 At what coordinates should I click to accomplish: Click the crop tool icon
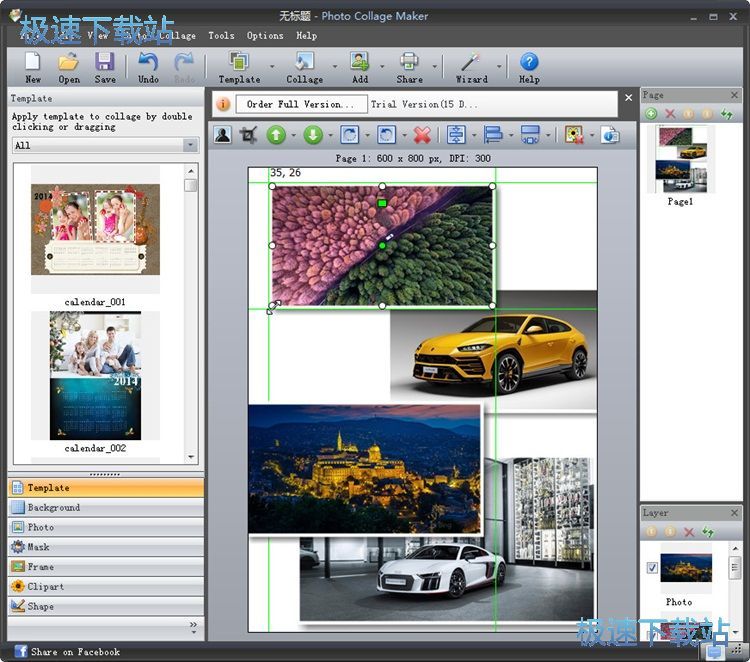click(249, 135)
